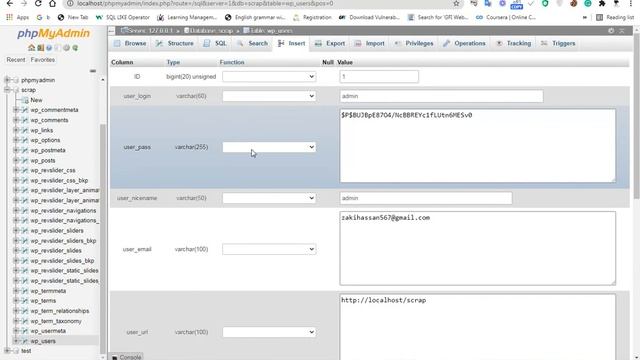Viewport: 640px width, 360px height.
Task: Click user_login value field containing admin
Action: [x=441, y=96]
